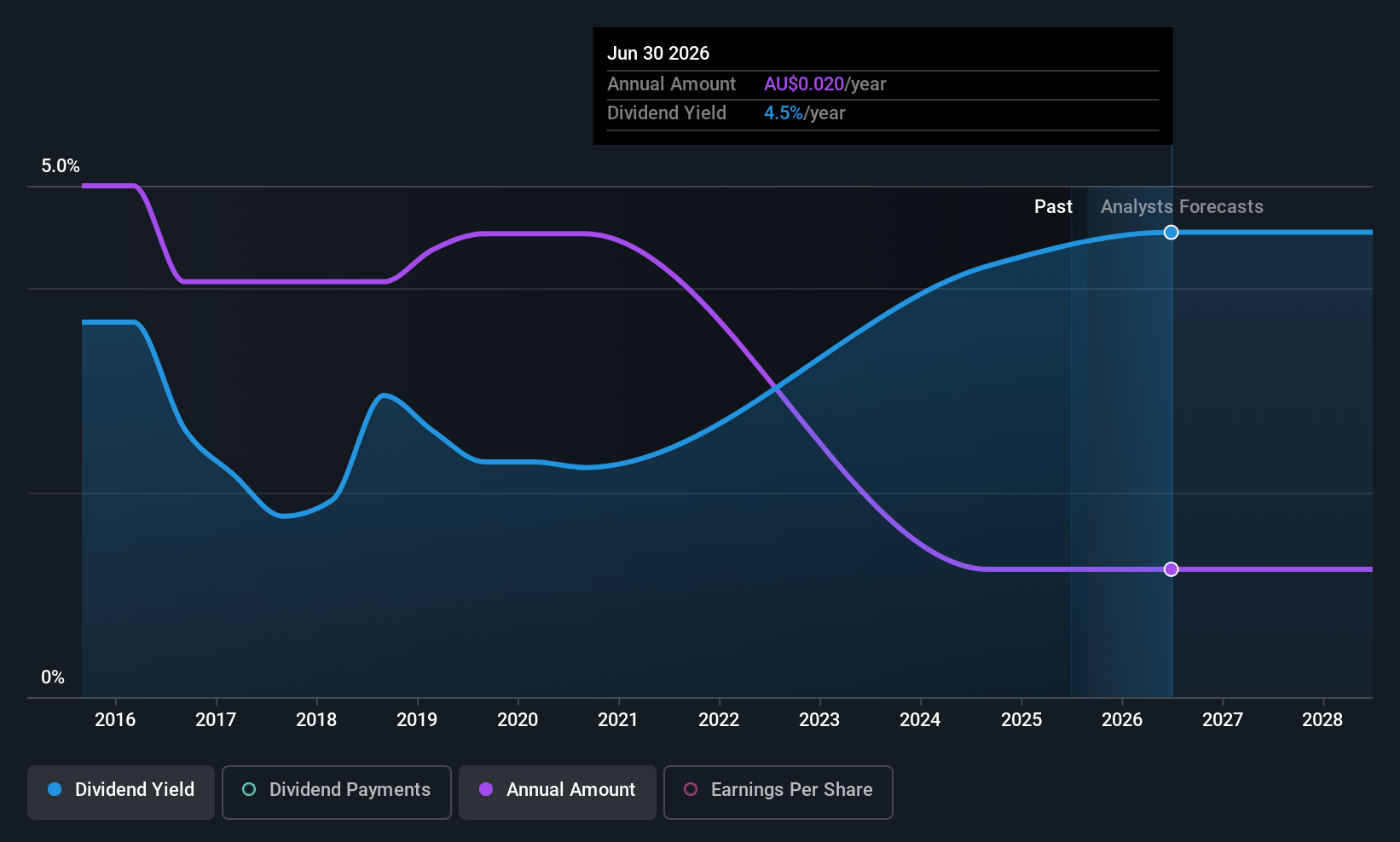Click the 2025 x-axis year label
1400x842 pixels.
pyautogui.click(x=1021, y=720)
